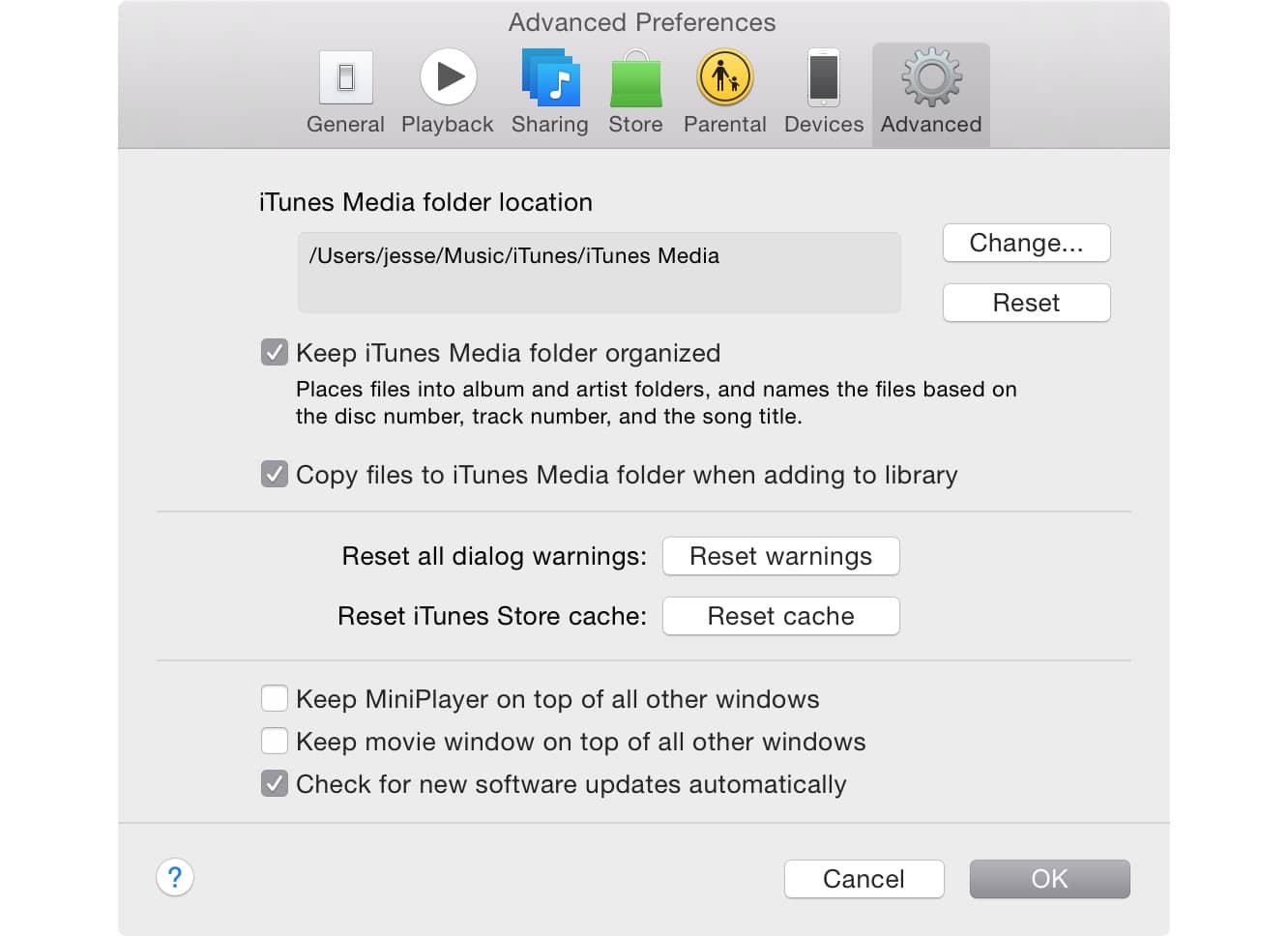1288x936 pixels.
Task: Toggle Check for new software updates automatically
Action: click(x=275, y=784)
